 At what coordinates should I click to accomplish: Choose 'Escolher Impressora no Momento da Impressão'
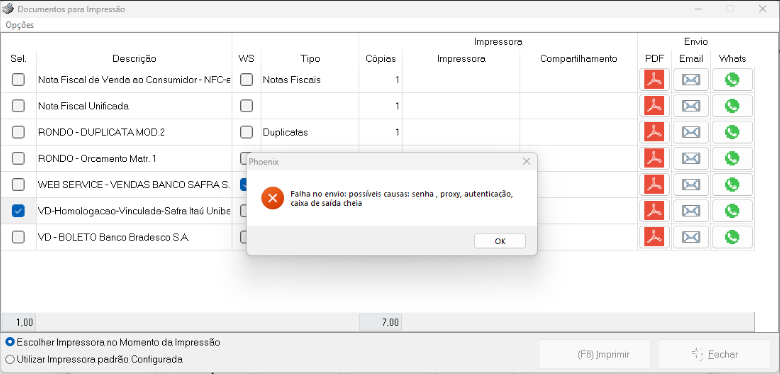113,343
